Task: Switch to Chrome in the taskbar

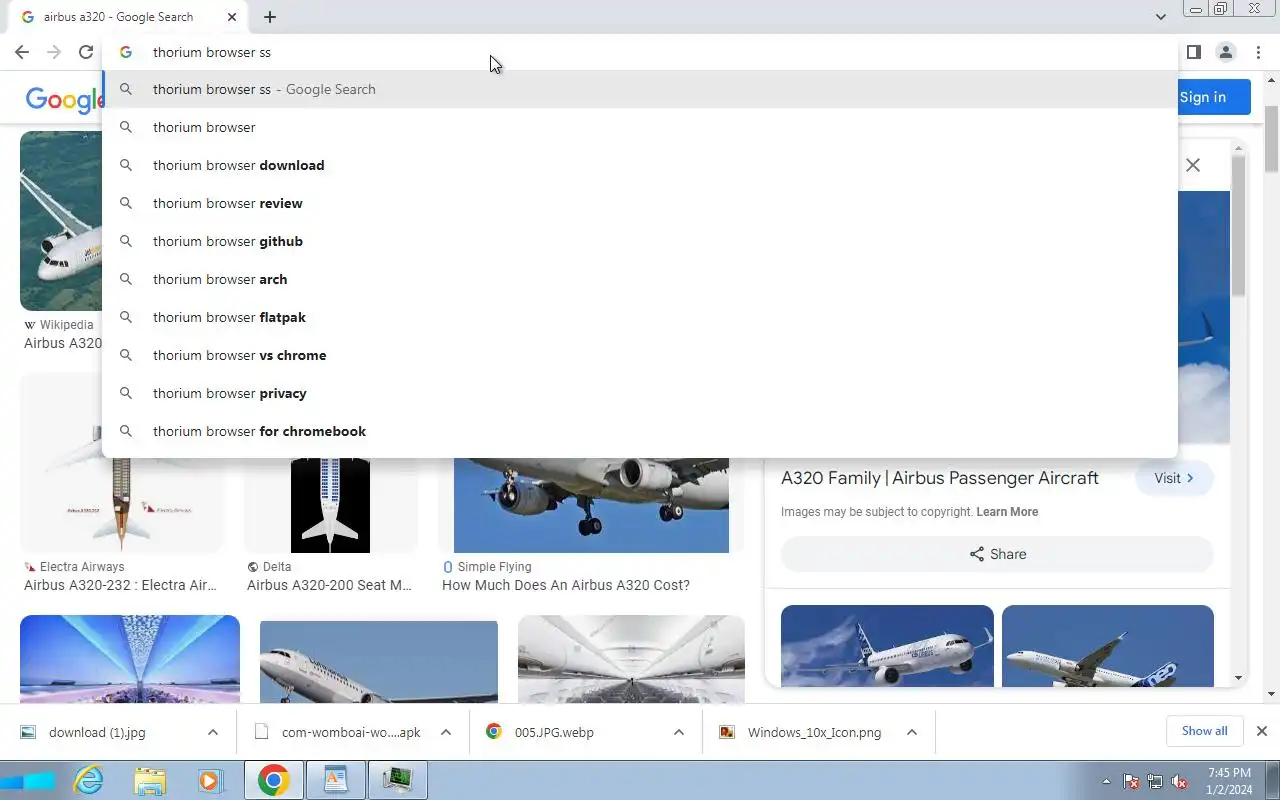Action: click(274, 780)
